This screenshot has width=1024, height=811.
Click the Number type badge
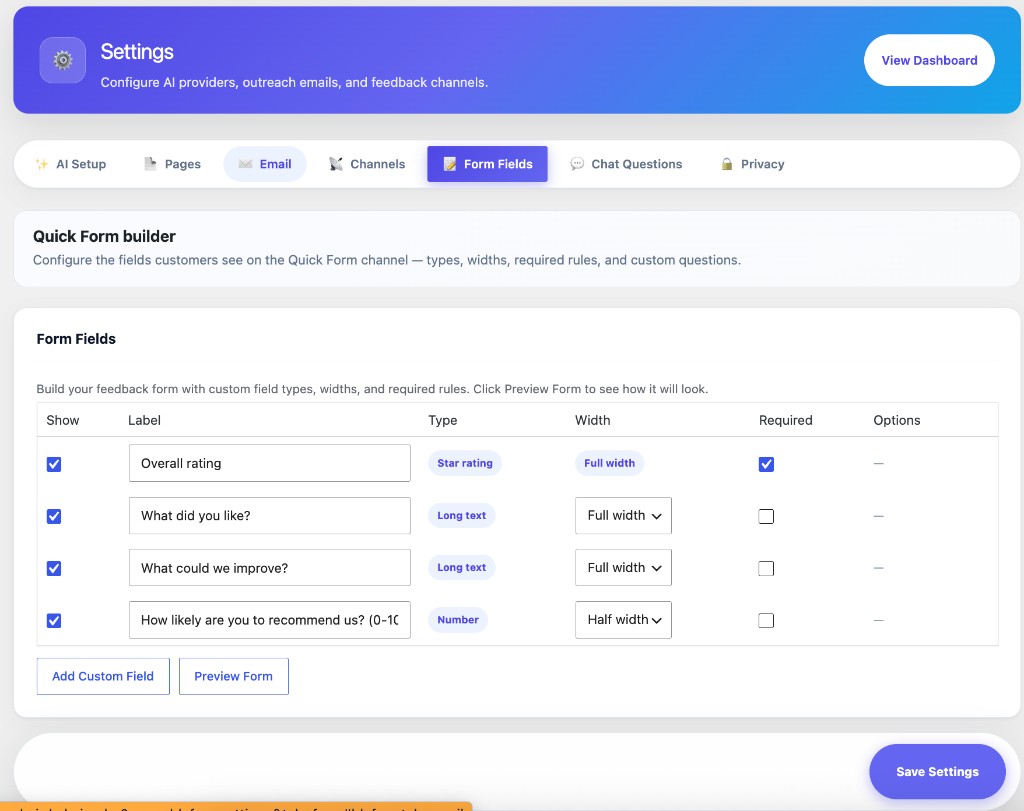tap(458, 620)
